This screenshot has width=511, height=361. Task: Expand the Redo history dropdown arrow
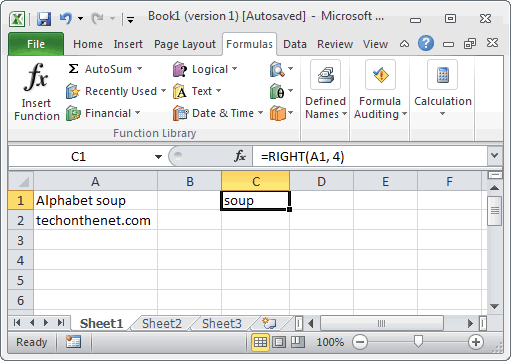pos(112,18)
